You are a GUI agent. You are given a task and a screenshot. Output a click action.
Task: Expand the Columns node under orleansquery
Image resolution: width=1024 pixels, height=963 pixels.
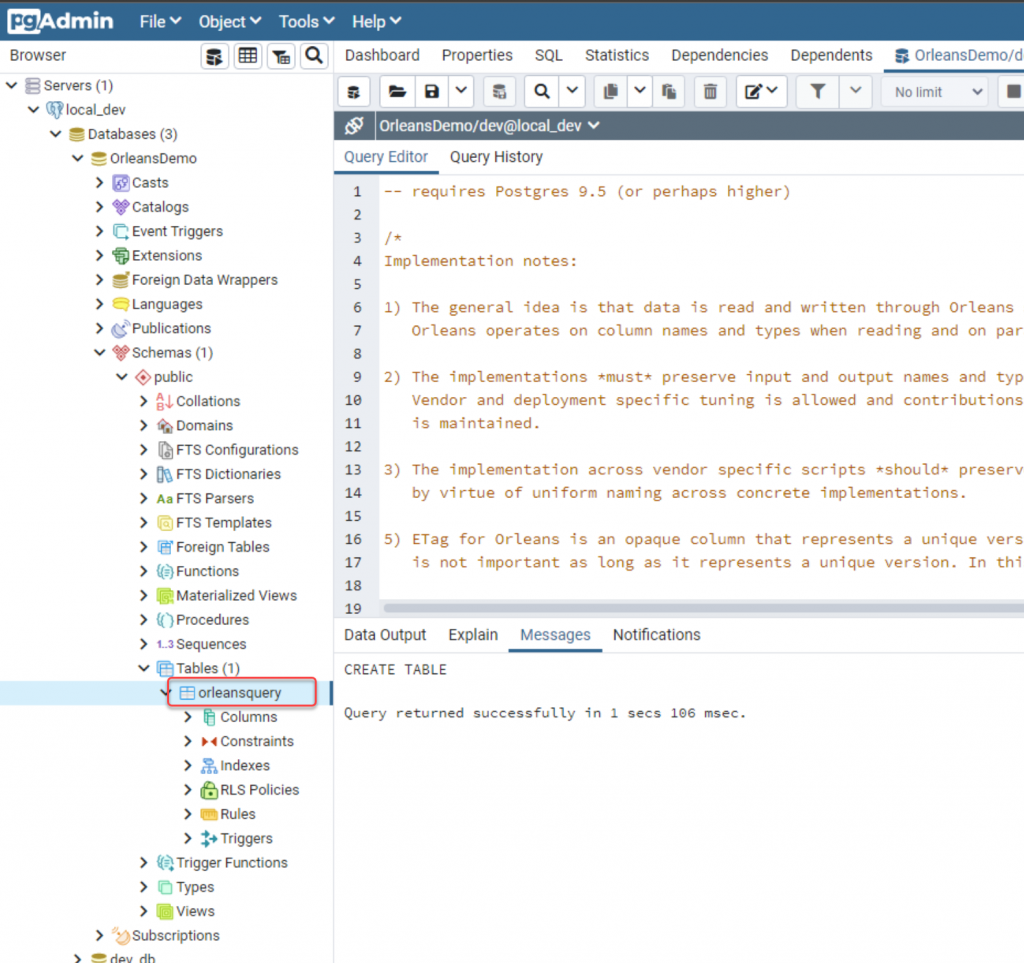point(188,718)
